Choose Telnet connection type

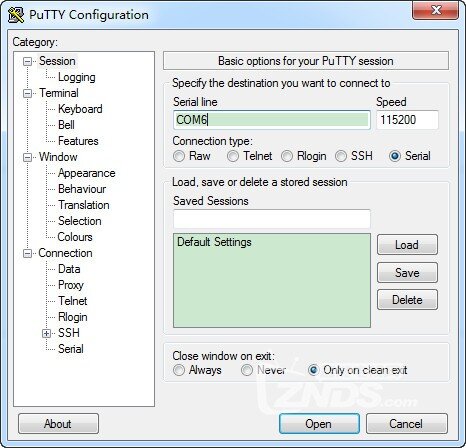[x=233, y=156]
